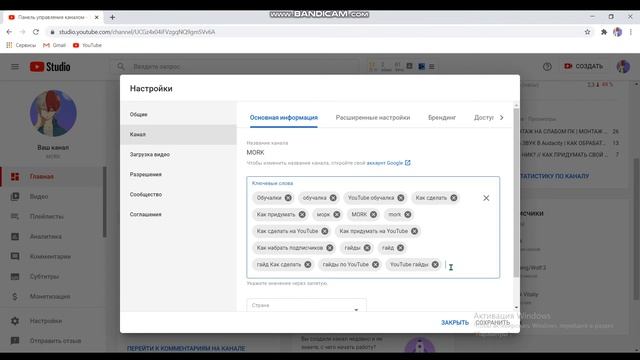Open the browser extensions puzzle icon
Viewport: 640px width, 360px height.
coord(604,32)
